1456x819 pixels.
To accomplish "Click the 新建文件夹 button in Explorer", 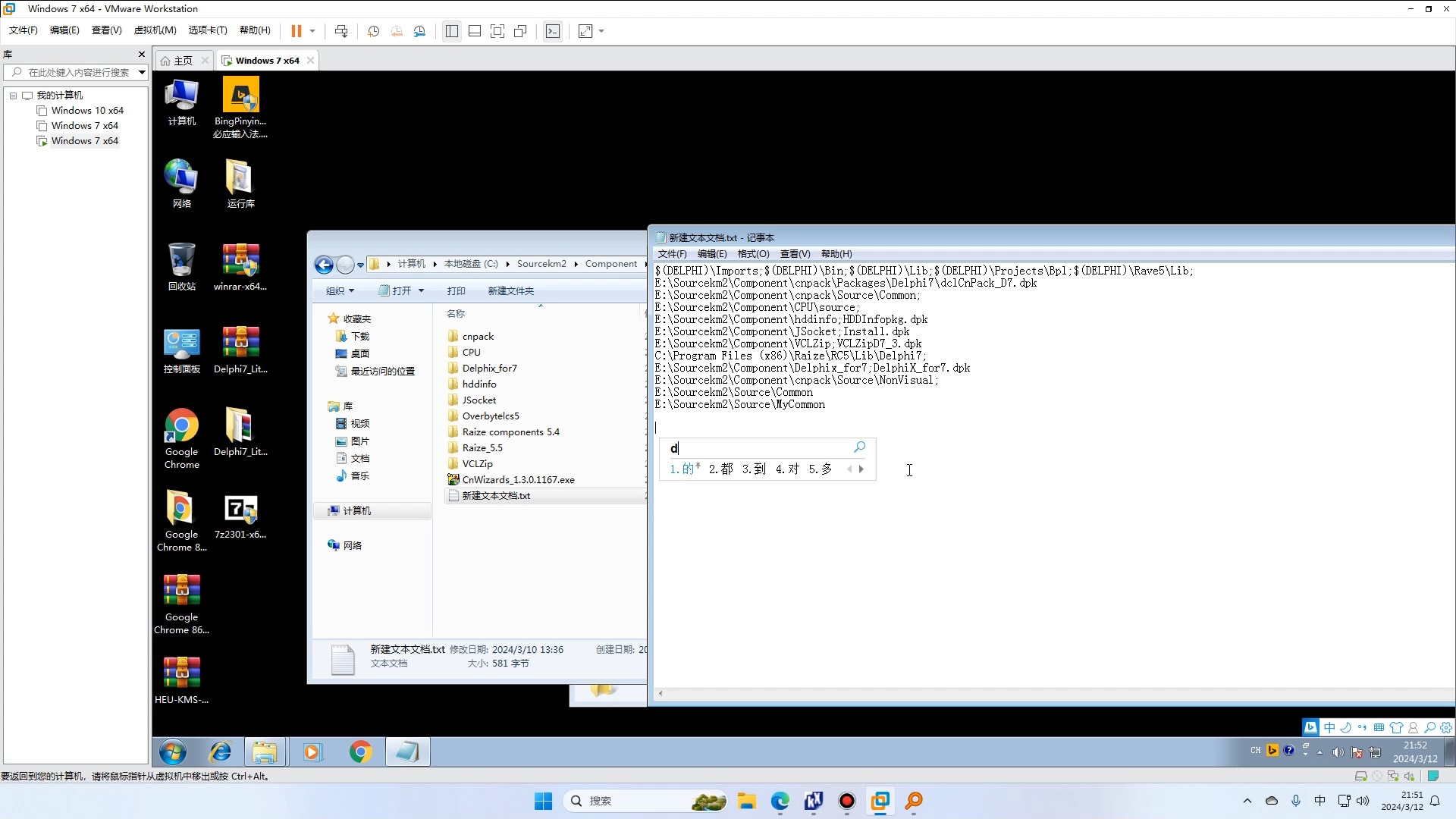I will [510, 291].
